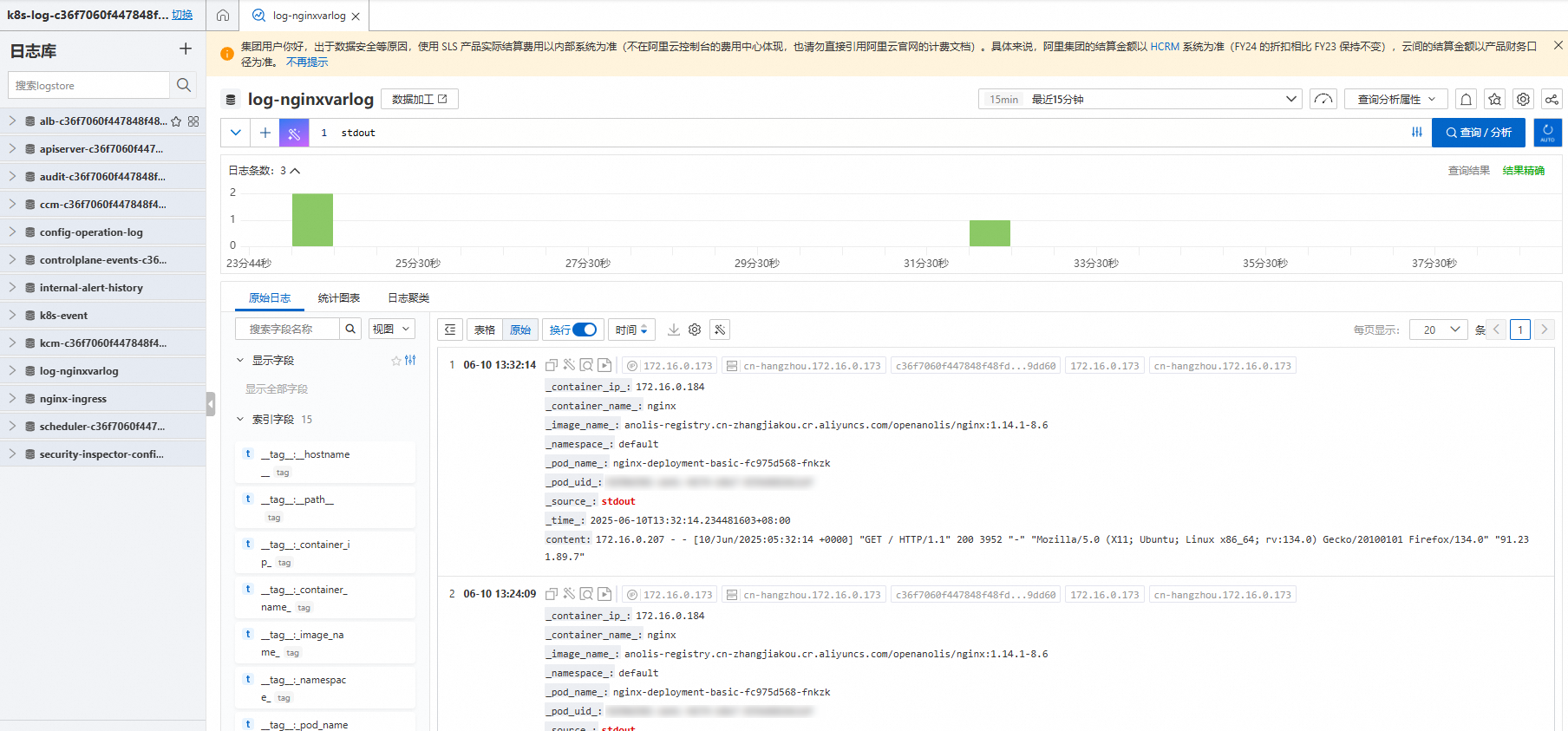This screenshot has width=1568, height=731.
Task: Collapse the field panel with the indent icon
Action: tap(450, 330)
